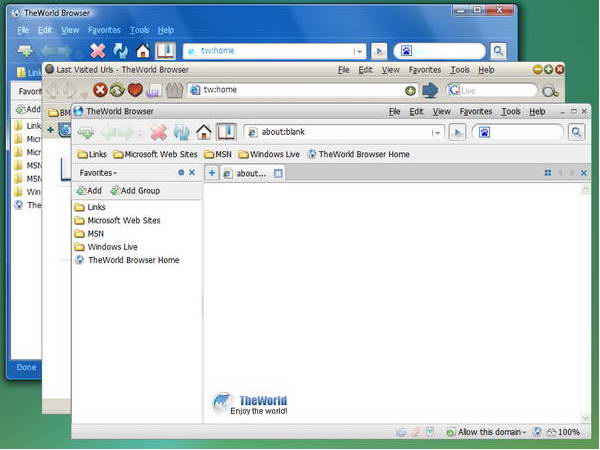
Task: Click Add in the Favorites panel
Action: 89,191
